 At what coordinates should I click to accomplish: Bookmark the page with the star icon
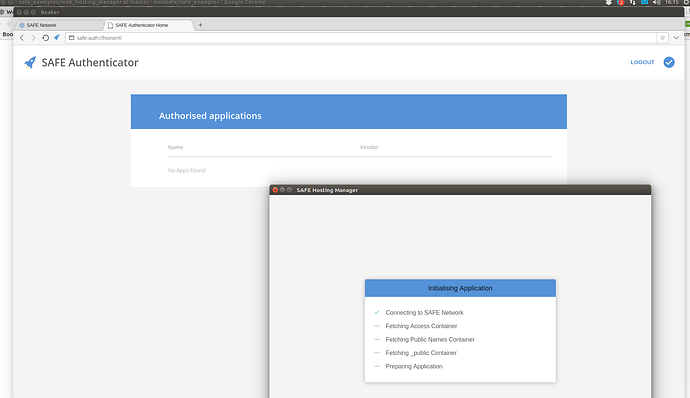click(662, 38)
